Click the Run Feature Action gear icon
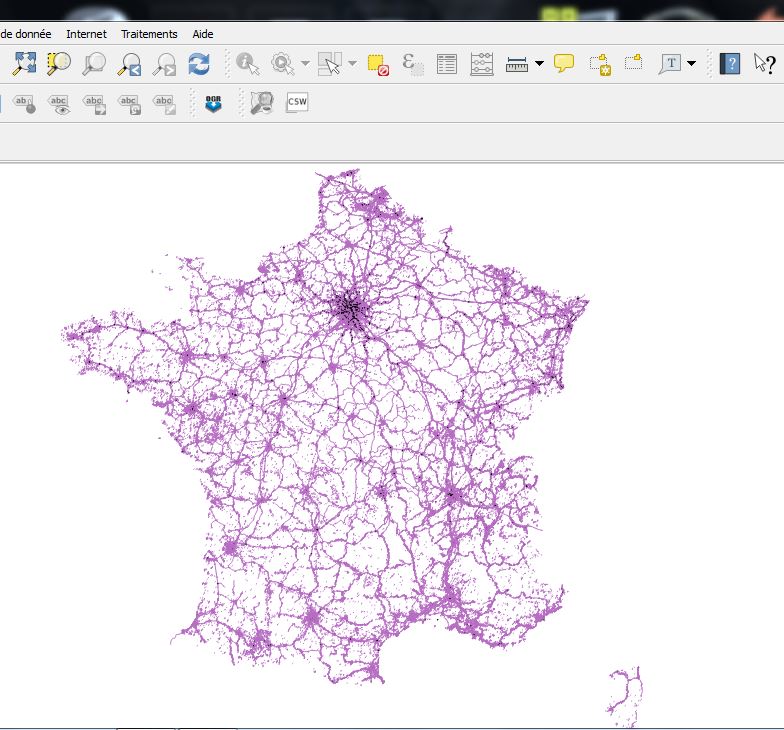 (x=283, y=64)
